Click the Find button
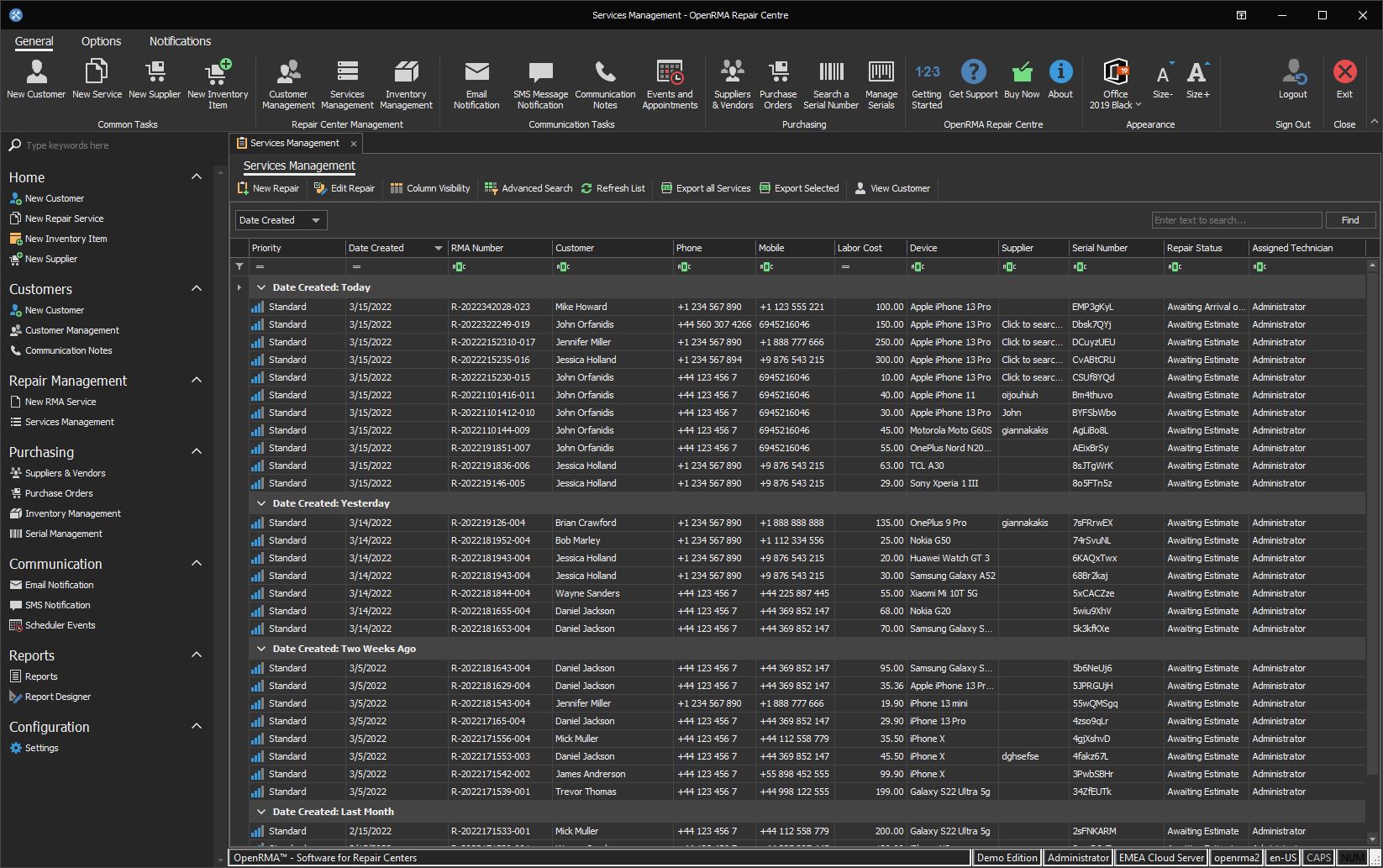Screen dimensions: 1383x868 click(1350, 220)
